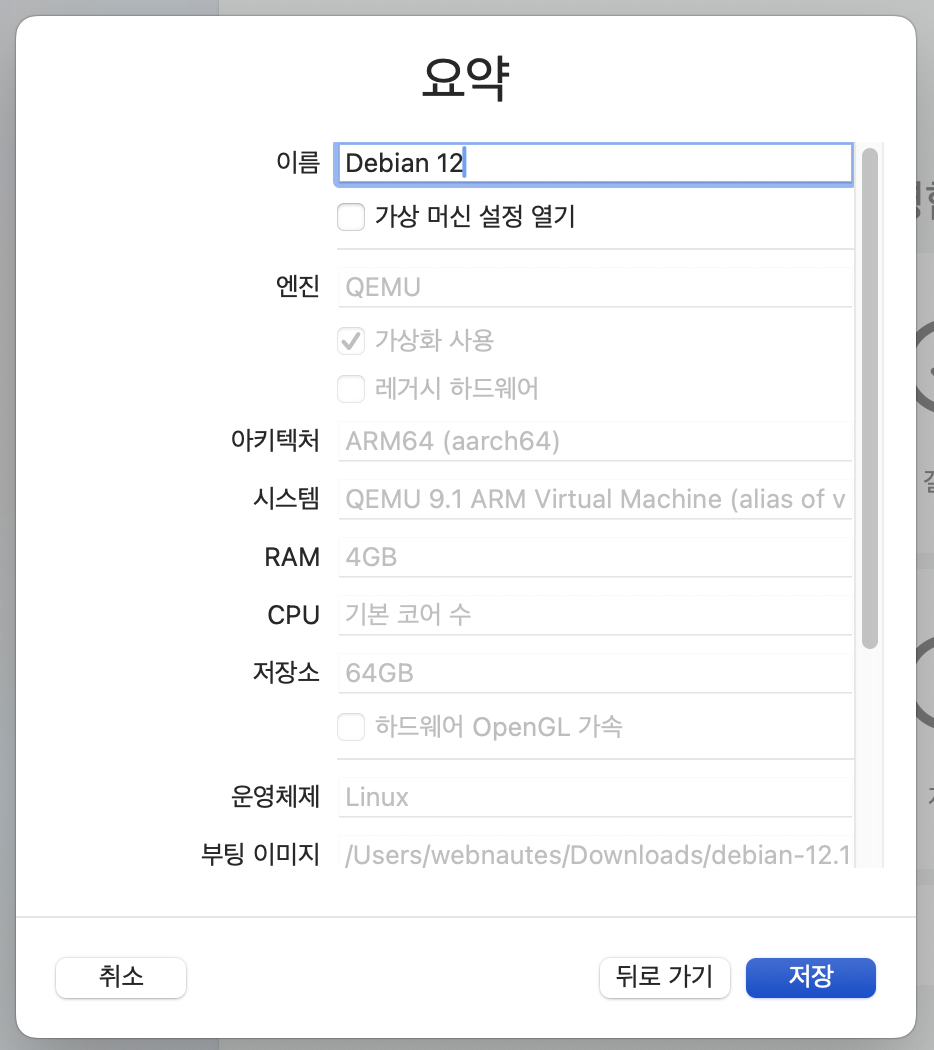Toggle the 가상화 사용 checkbox
This screenshot has width=934, height=1050.
(351, 341)
